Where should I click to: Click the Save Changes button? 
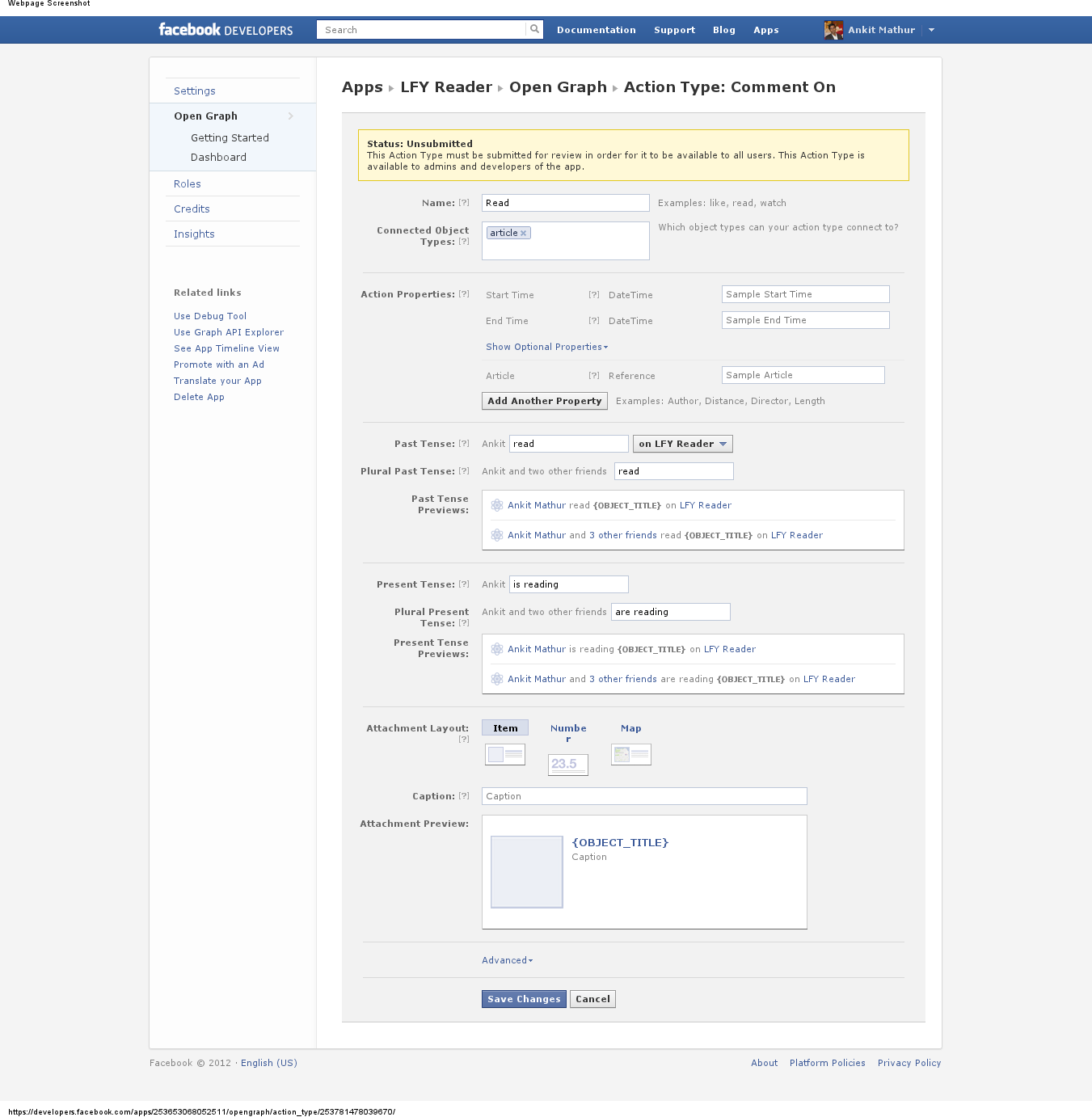coord(524,999)
